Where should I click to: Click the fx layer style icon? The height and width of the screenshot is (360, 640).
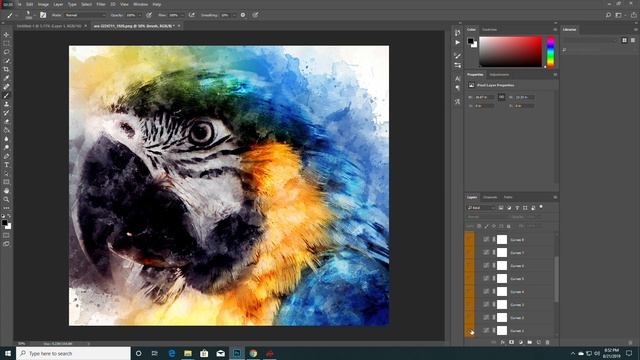[x=502, y=342]
